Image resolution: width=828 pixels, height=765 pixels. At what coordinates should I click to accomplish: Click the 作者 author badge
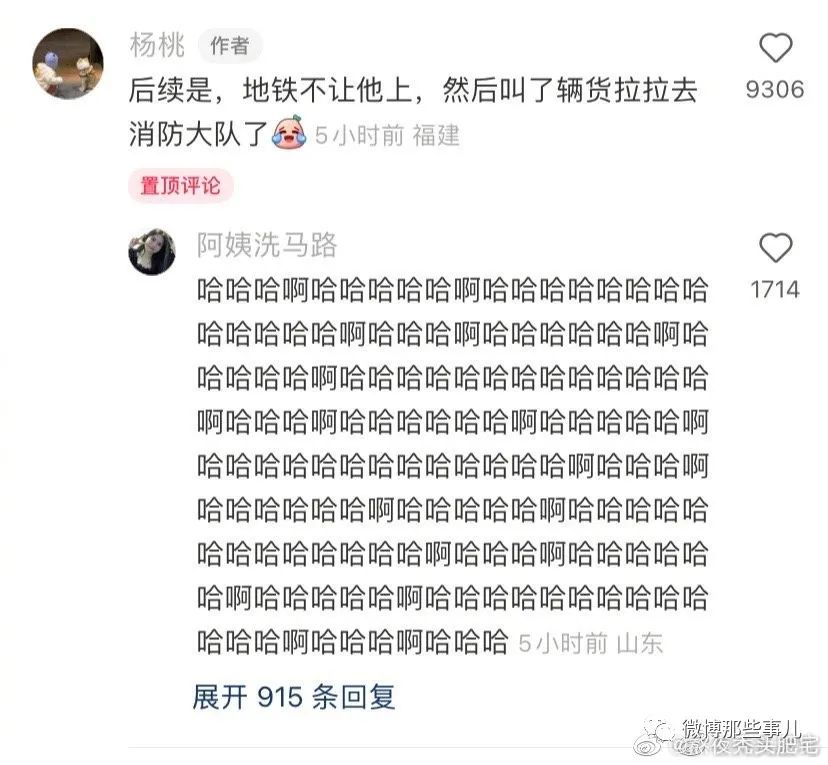click(230, 46)
